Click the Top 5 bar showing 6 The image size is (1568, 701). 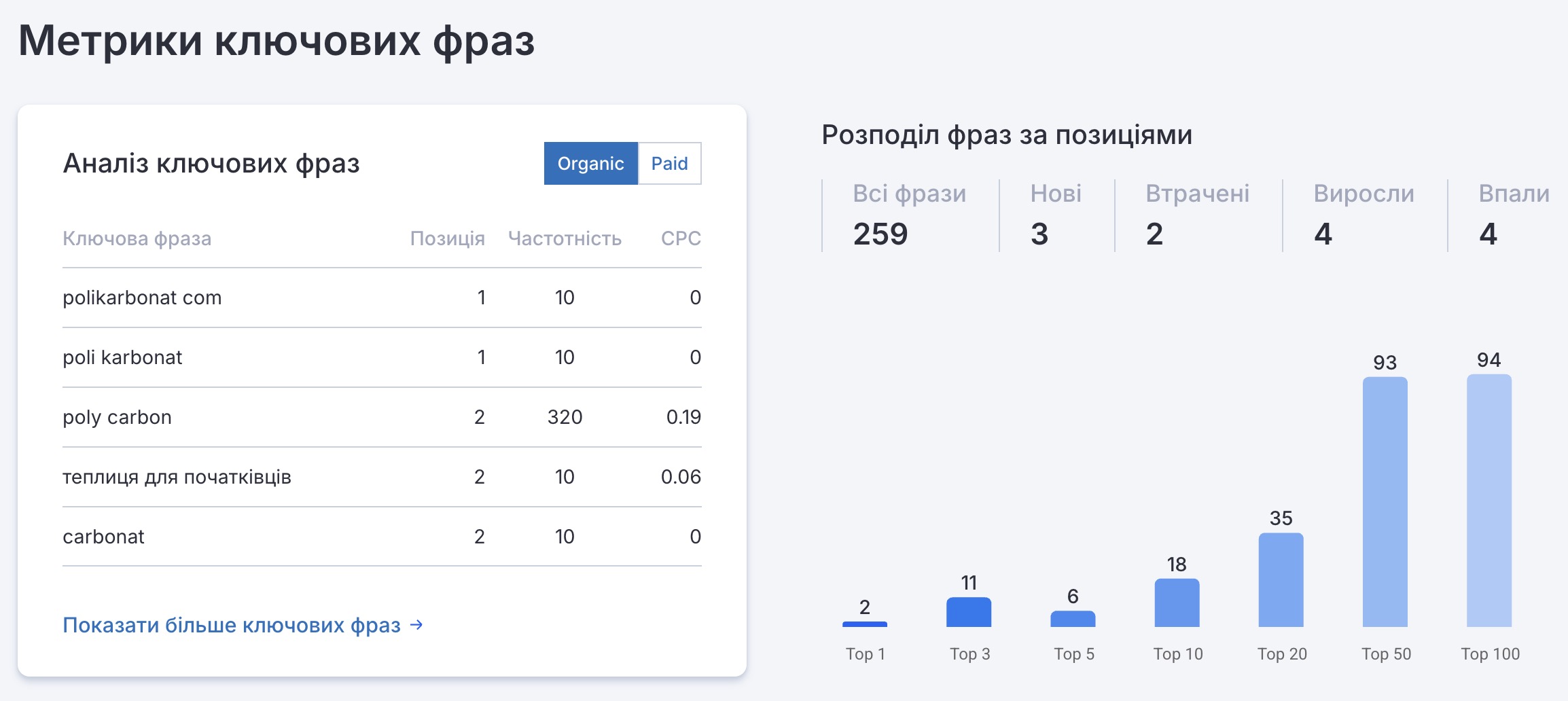point(1073,619)
